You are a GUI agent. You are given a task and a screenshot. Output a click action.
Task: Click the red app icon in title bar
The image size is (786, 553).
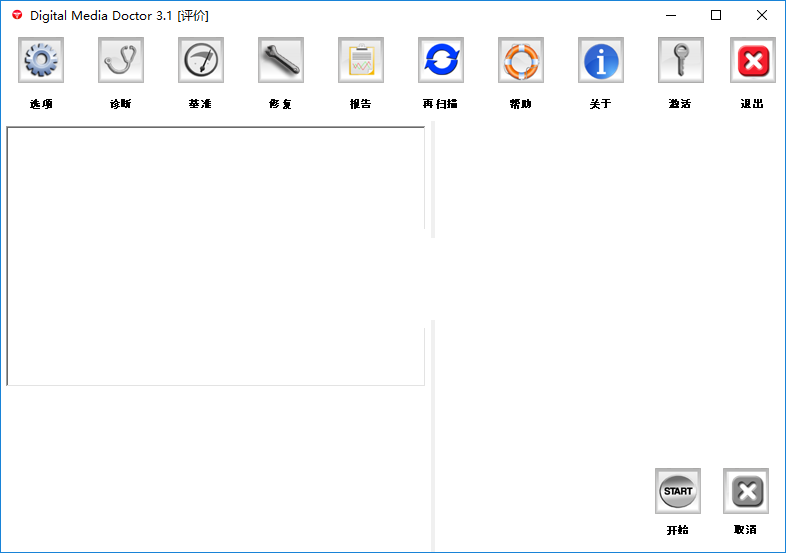(x=16, y=15)
